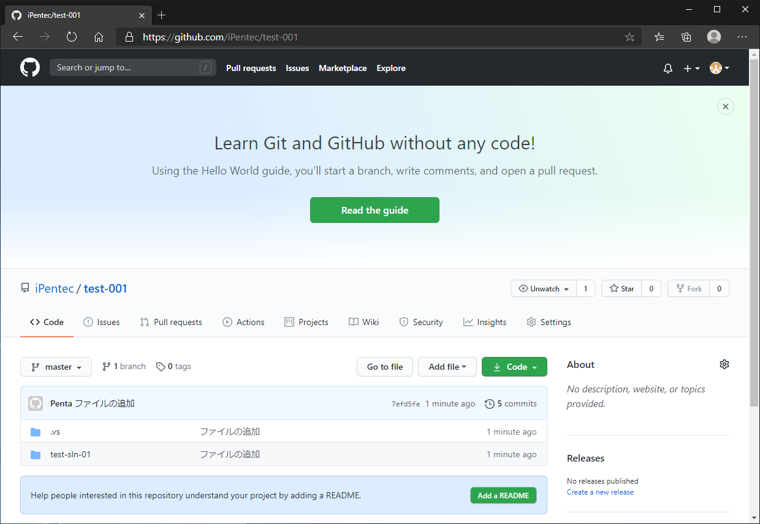Image resolution: width=760 pixels, height=524 pixels.
Task: Open the user avatar menu in GitHub header
Action: click(x=719, y=68)
